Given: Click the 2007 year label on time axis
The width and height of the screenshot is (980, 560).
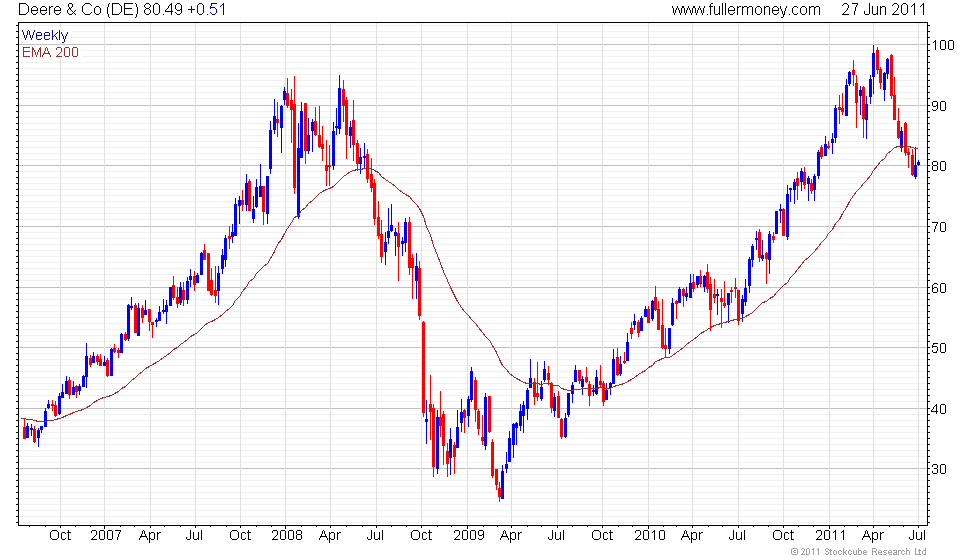Looking at the screenshot, I should (x=106, y=535).
